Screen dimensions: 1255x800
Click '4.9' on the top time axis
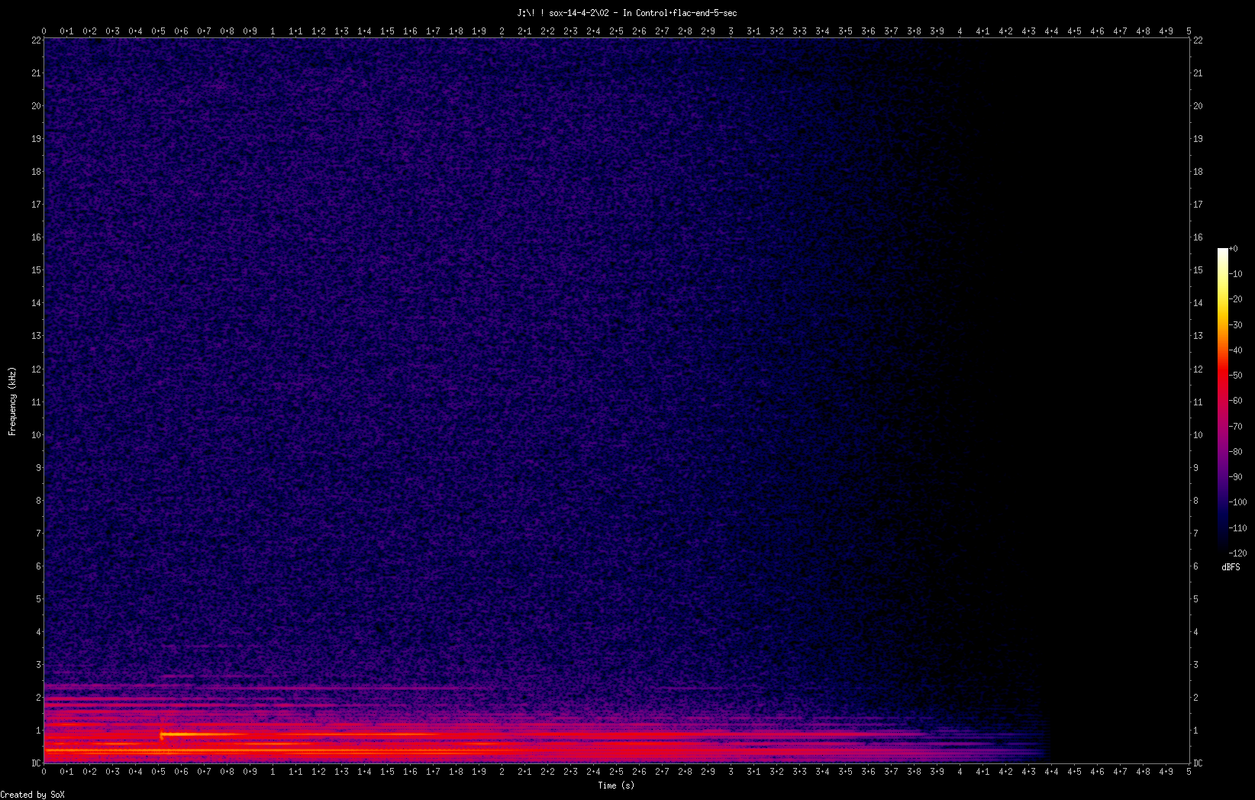tap(1166, 31)
